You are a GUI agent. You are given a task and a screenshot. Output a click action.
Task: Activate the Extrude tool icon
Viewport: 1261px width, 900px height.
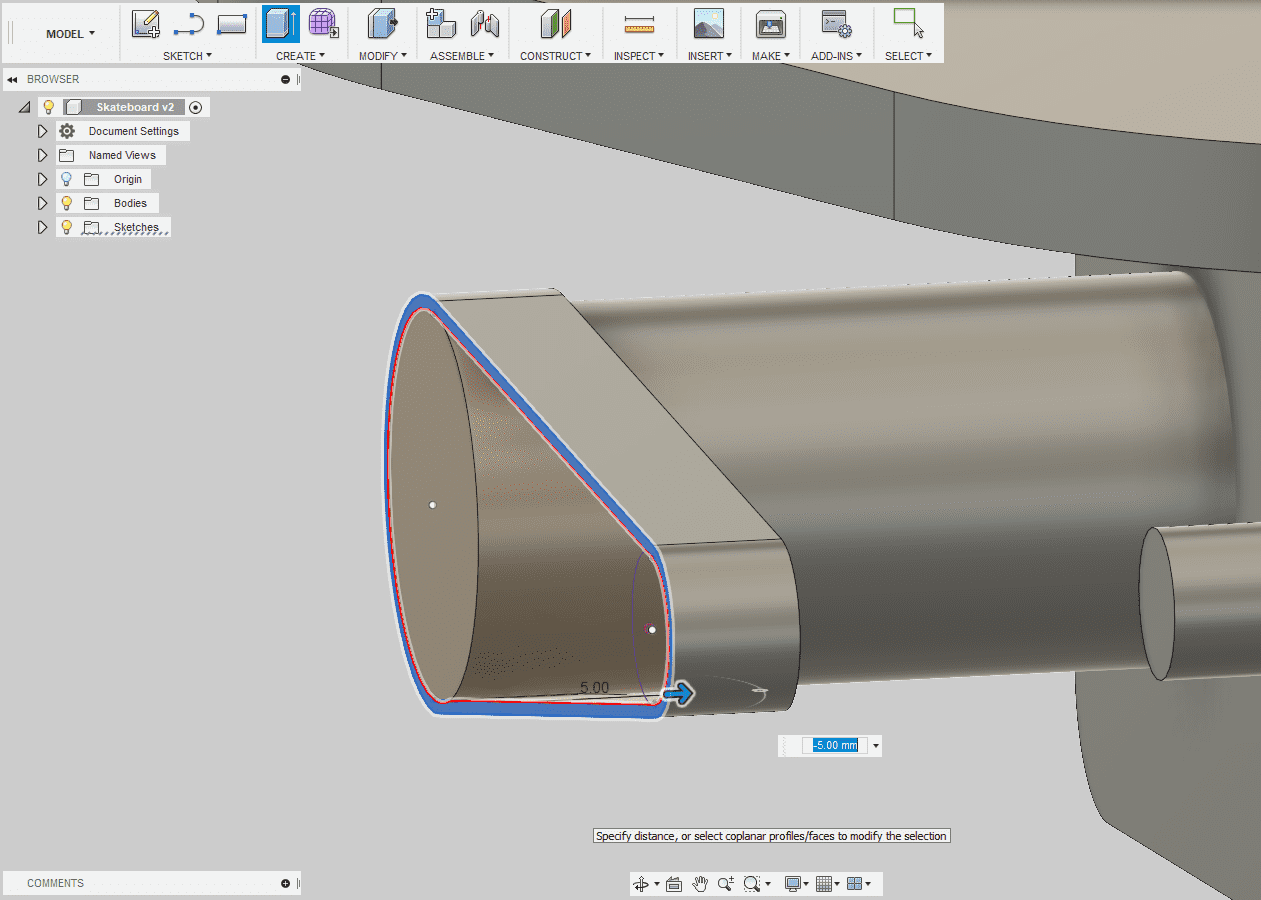click(281, 23)
